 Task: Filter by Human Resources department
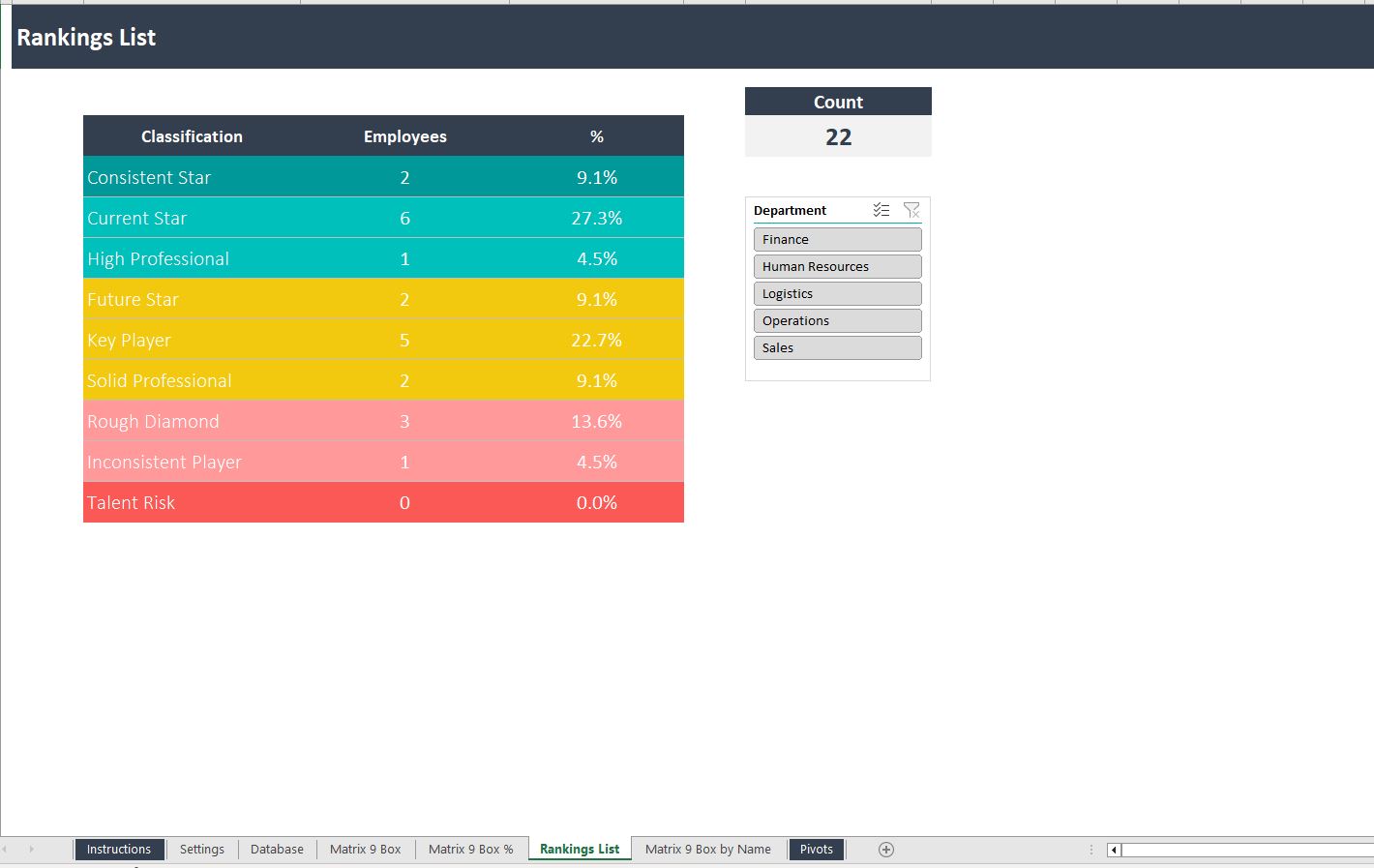[x=837, y=267]
